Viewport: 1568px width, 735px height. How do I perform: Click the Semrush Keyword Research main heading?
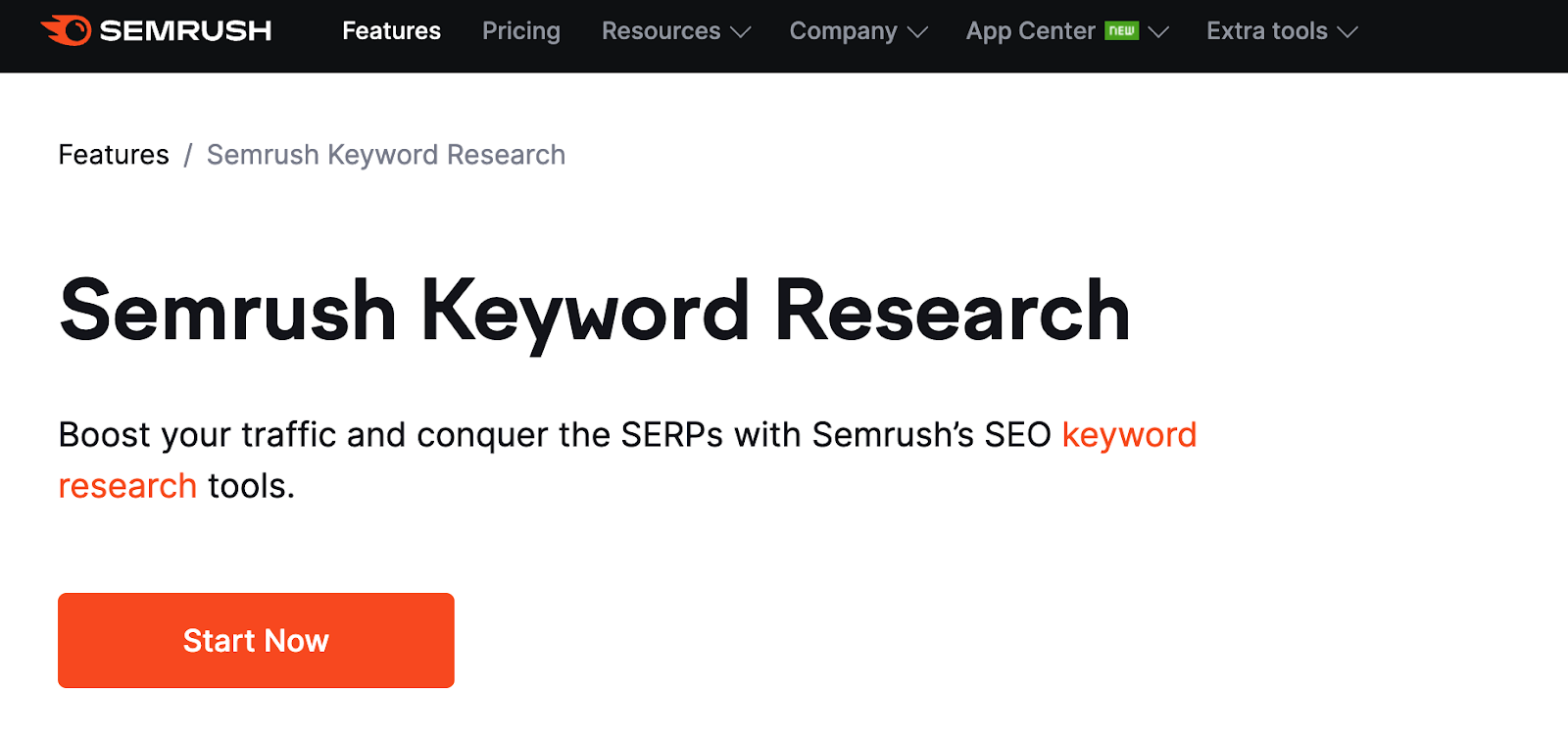595,312
